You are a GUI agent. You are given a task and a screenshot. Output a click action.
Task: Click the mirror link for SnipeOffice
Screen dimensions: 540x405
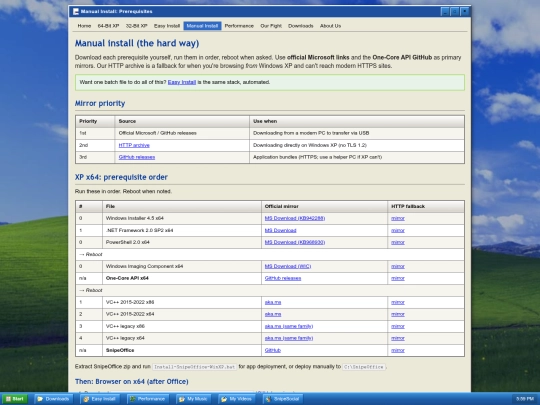(398, 350)
